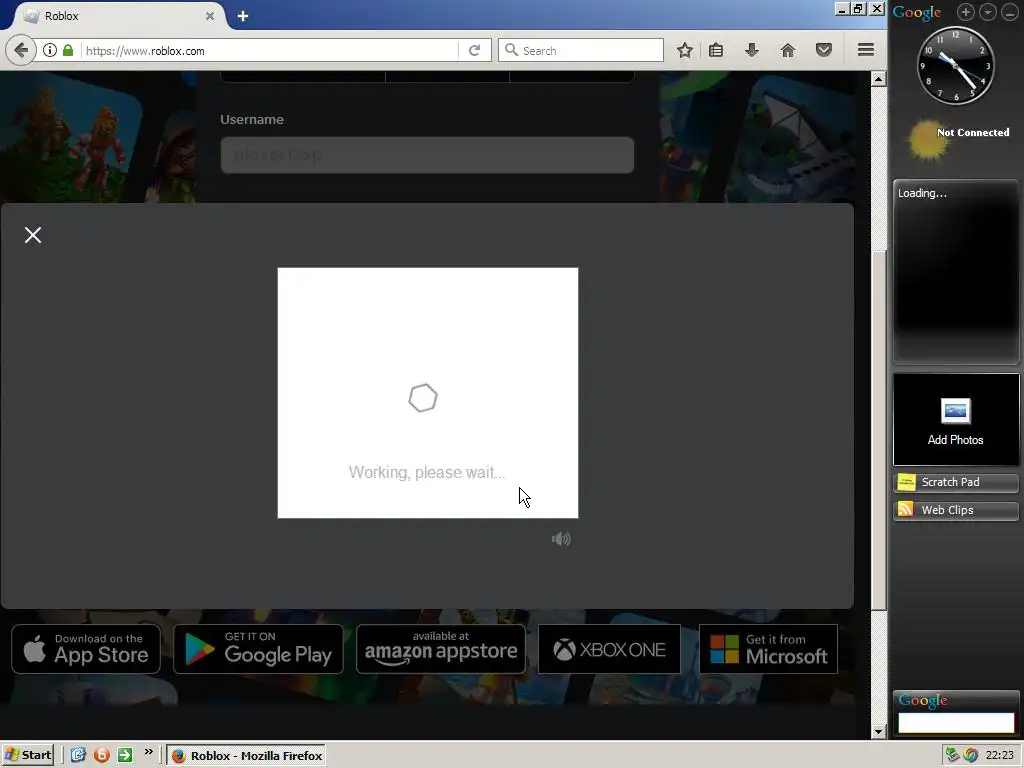Click the Loading... gadget panel

(955, 272)
